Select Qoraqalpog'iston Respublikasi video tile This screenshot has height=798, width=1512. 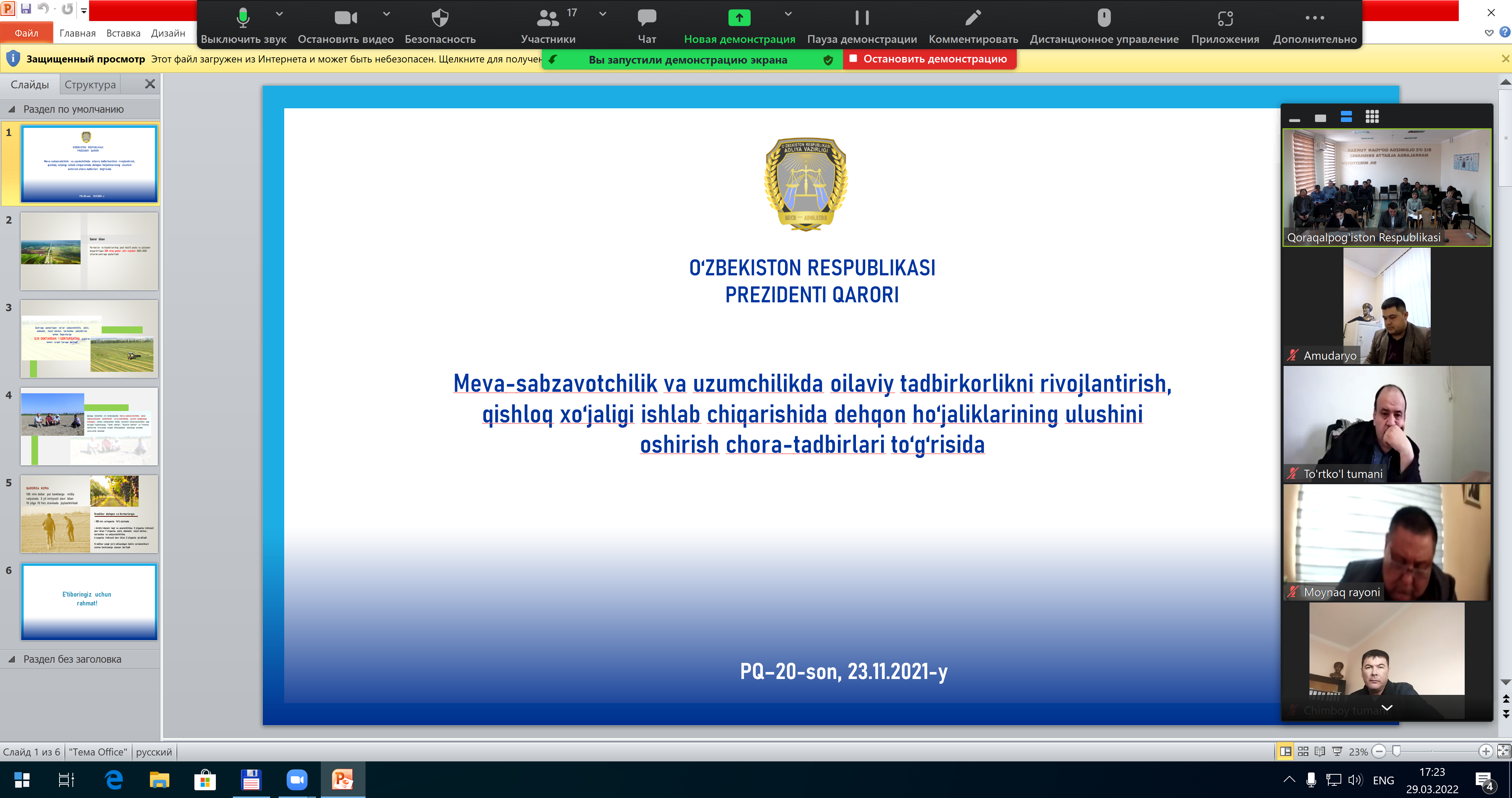1387,187
